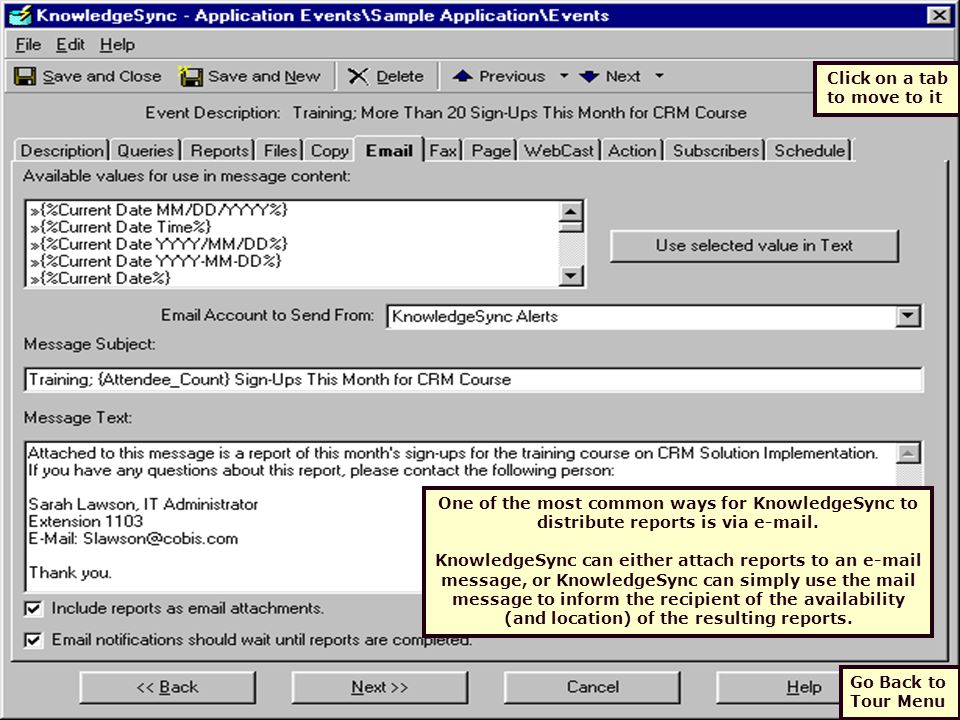Image resolution: width=960 pixels, height=720 pixels.
Task: Switch to the WebCast tab
Action: coord(559,151)
